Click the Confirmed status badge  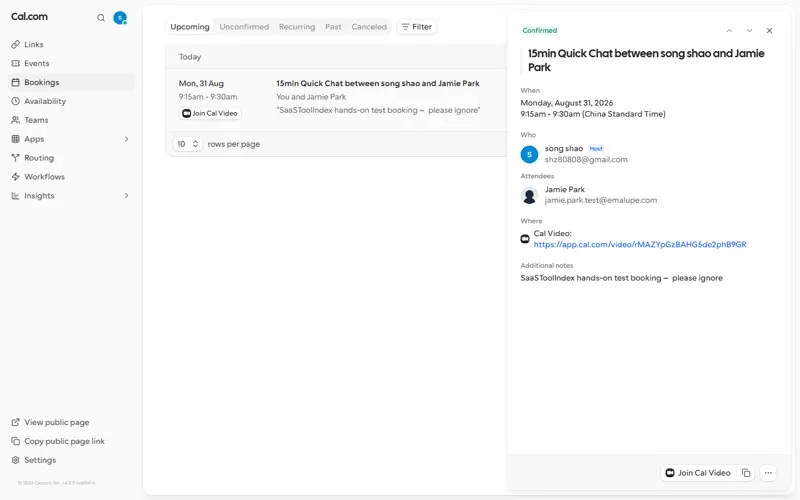pos(539,31)
